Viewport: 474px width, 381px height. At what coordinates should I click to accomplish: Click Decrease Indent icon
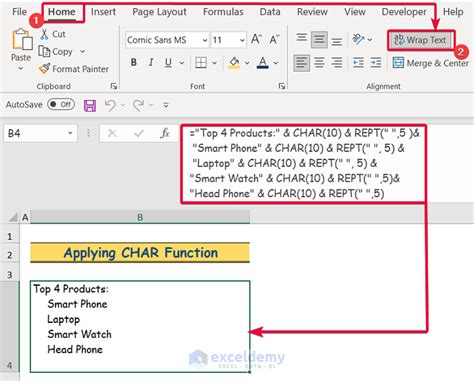pyautogui.click(x=358, y=63)
